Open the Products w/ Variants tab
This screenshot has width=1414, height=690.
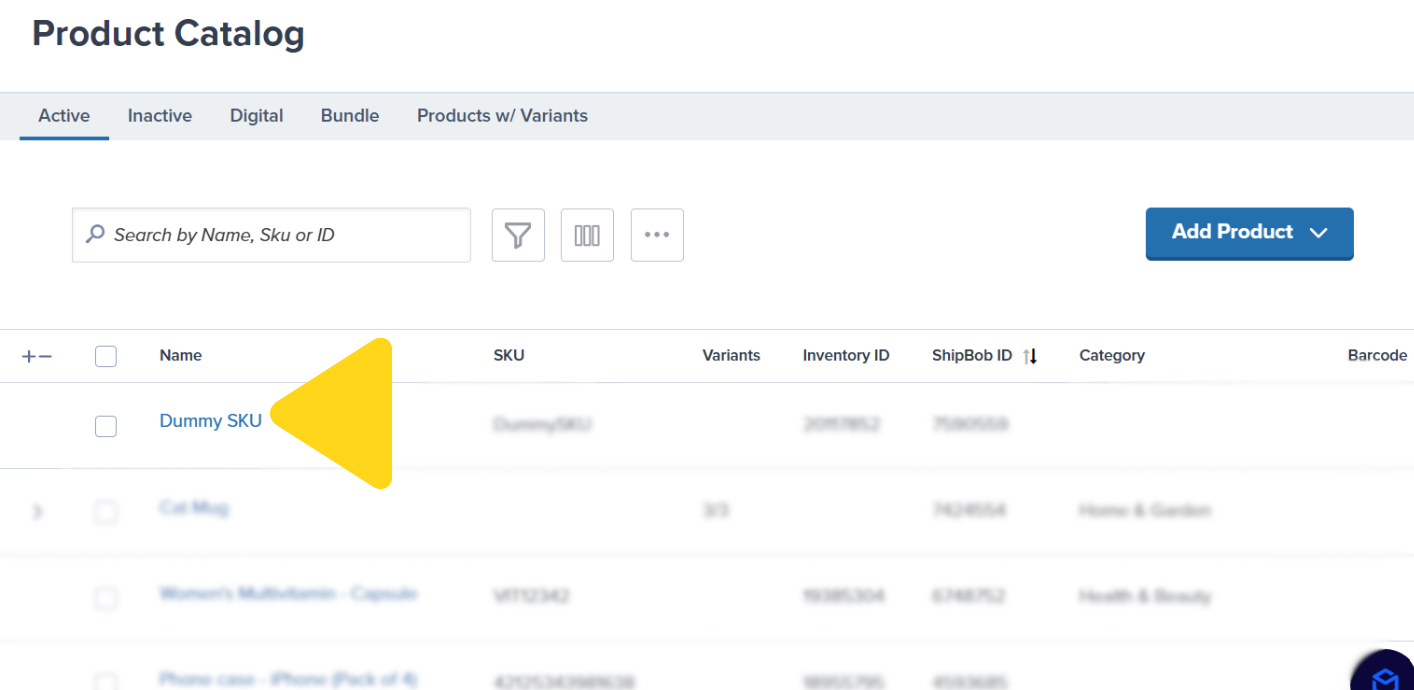point(502,115)
